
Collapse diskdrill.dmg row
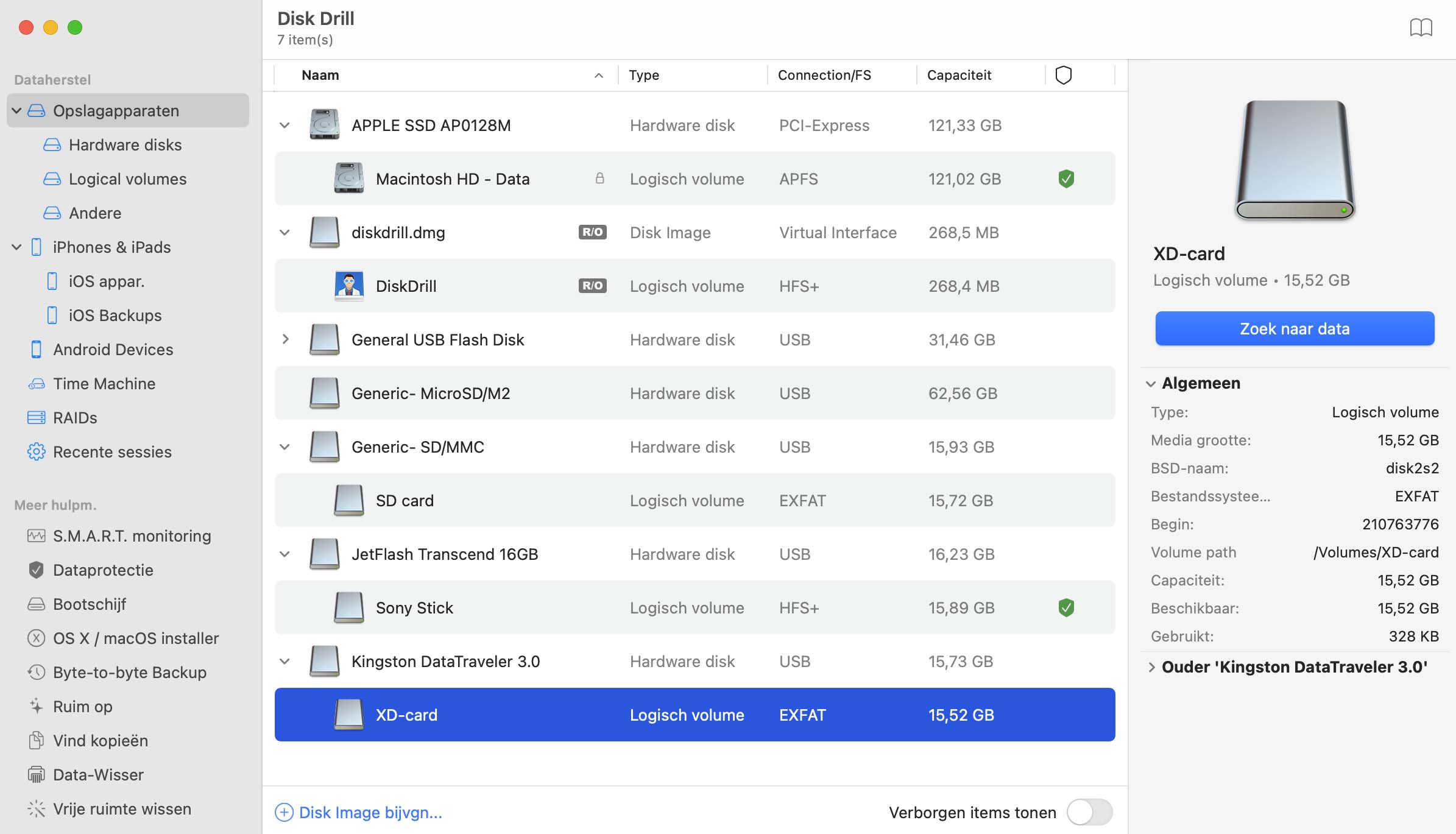pyautogui.click(x=284, y=233)
